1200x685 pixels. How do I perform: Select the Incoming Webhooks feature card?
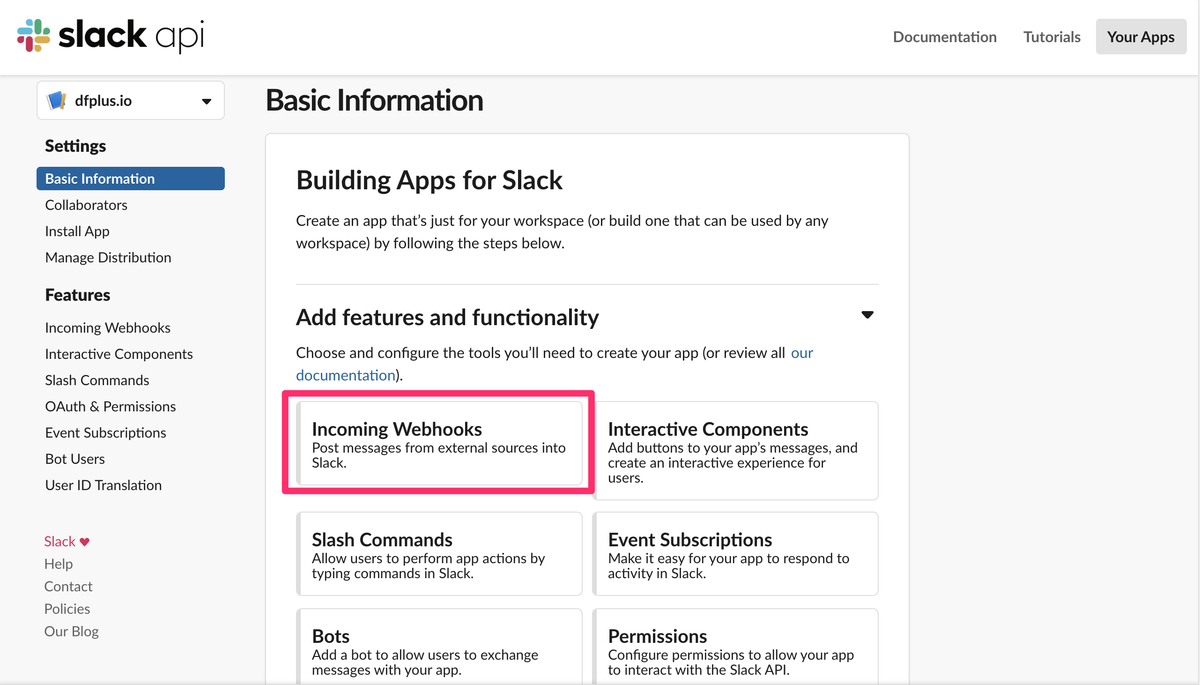pyautogui.click(x=440, y=444)
